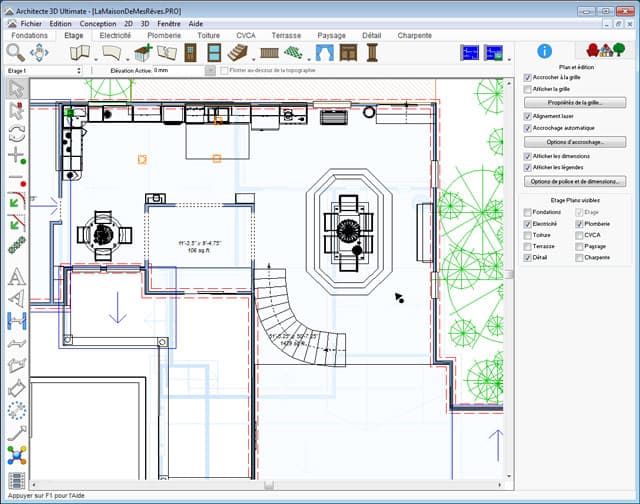640x504 pixels.
Task: Select the text A tool
Action: click(x=17, y=276)
